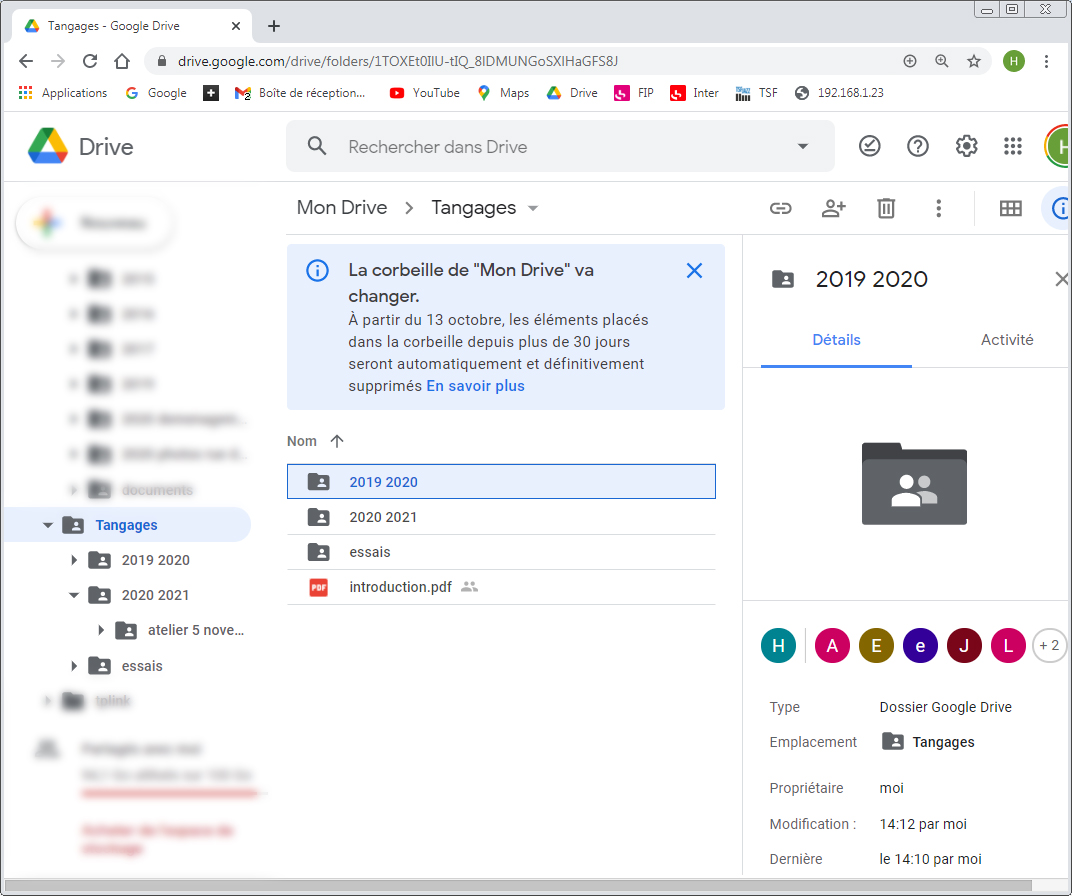Collapse the Tangages folder in sidebar tree
The width and height of the screenshot is (1072, 896).
pyautogui.click(x=47, y=525)
